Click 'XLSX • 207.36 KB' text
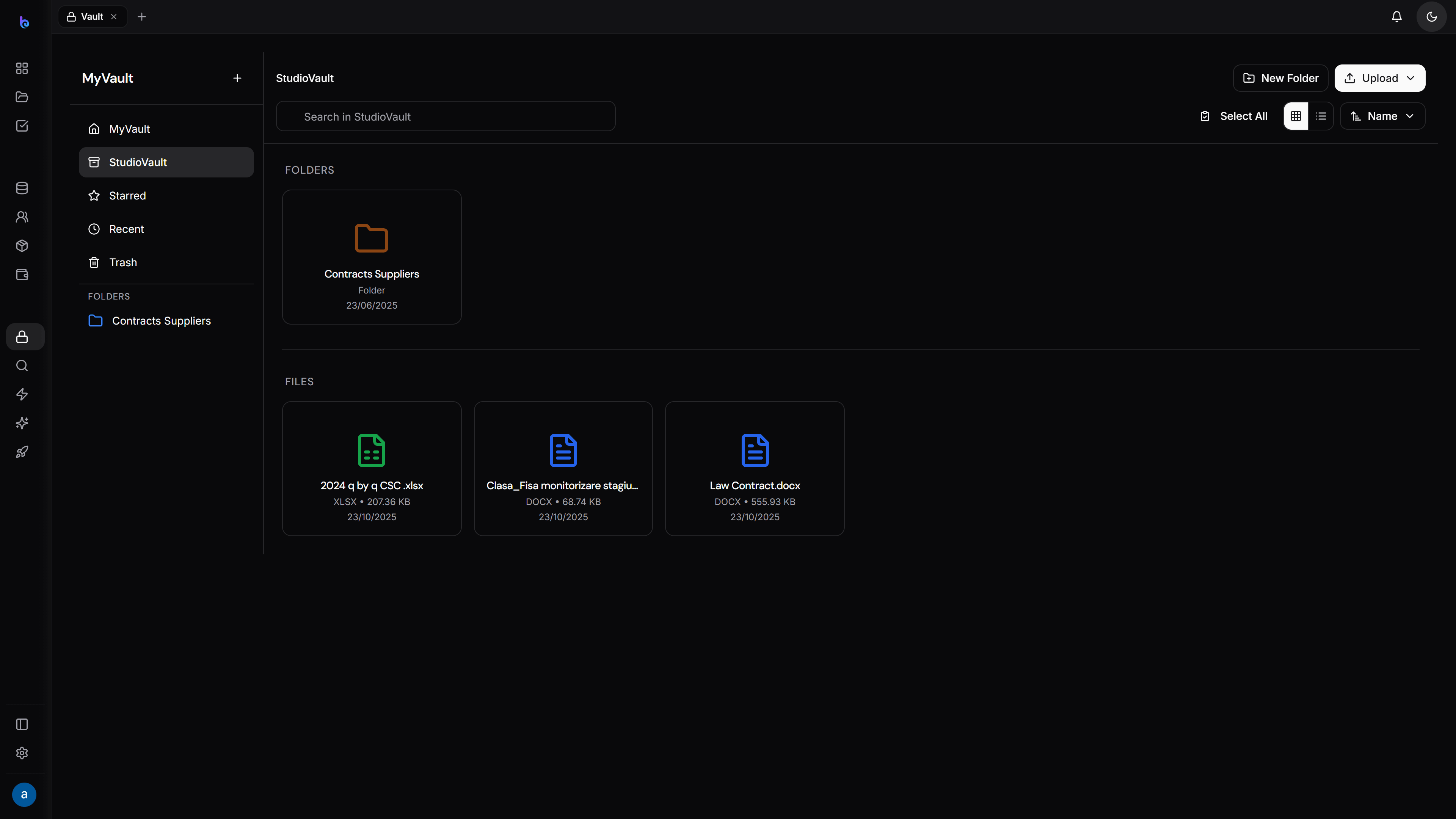1456x819 pixels. coord(372,502)
